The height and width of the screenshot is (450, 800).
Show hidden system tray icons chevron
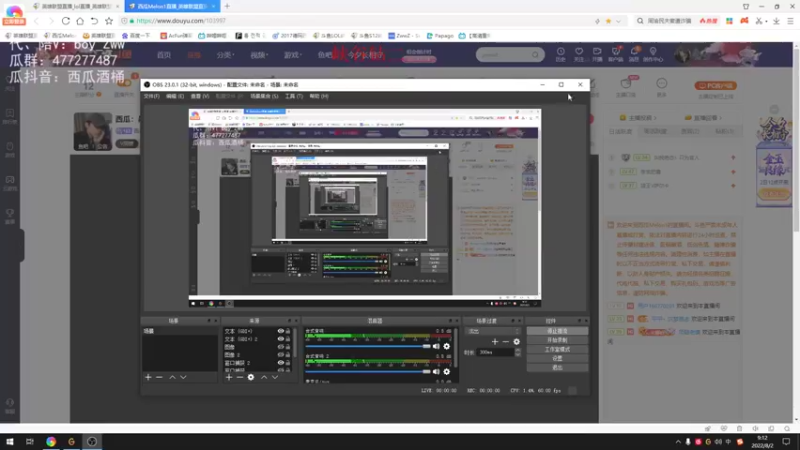pyautogui.click(x=678, y=442)
